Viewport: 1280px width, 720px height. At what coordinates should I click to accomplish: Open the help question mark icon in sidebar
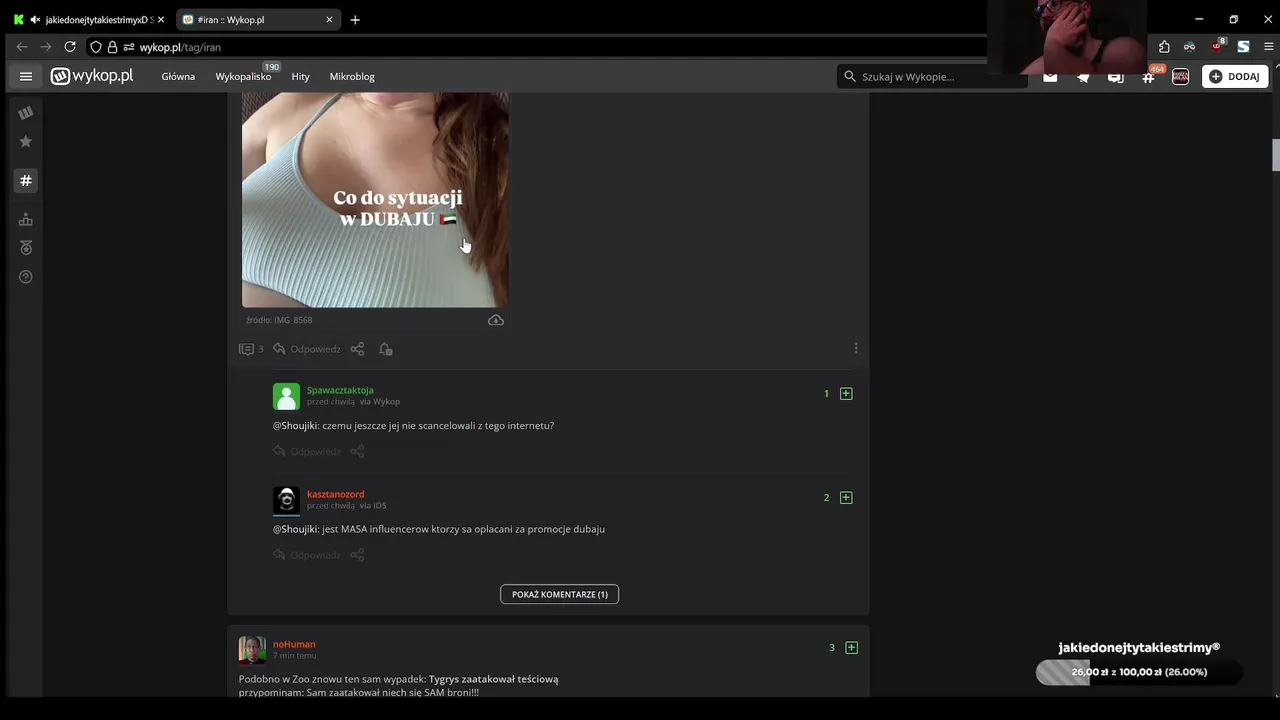26,277
